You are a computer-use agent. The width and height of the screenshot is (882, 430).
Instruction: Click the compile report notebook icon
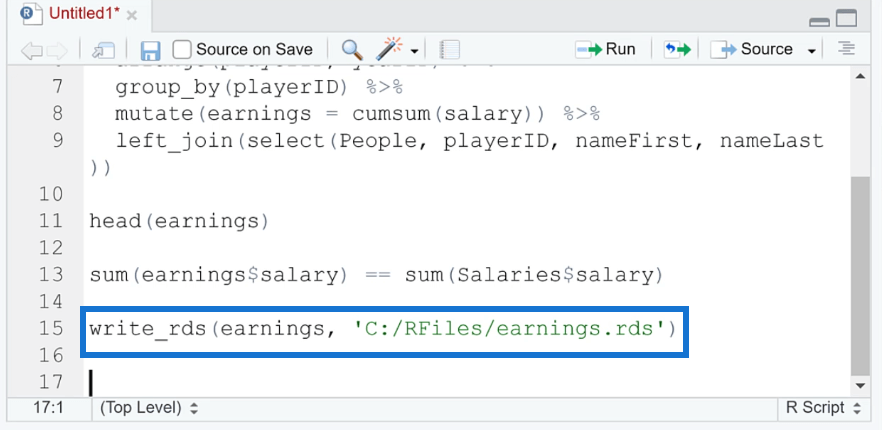(x=449, y=50)
